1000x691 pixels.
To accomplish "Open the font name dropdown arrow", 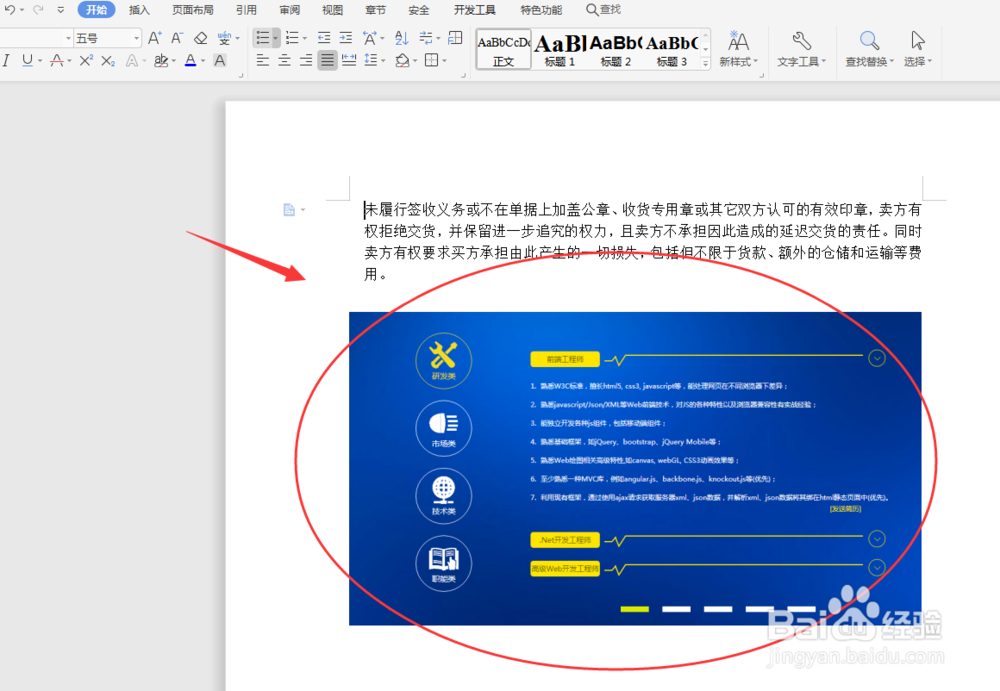I will click(x=68, y=38).
